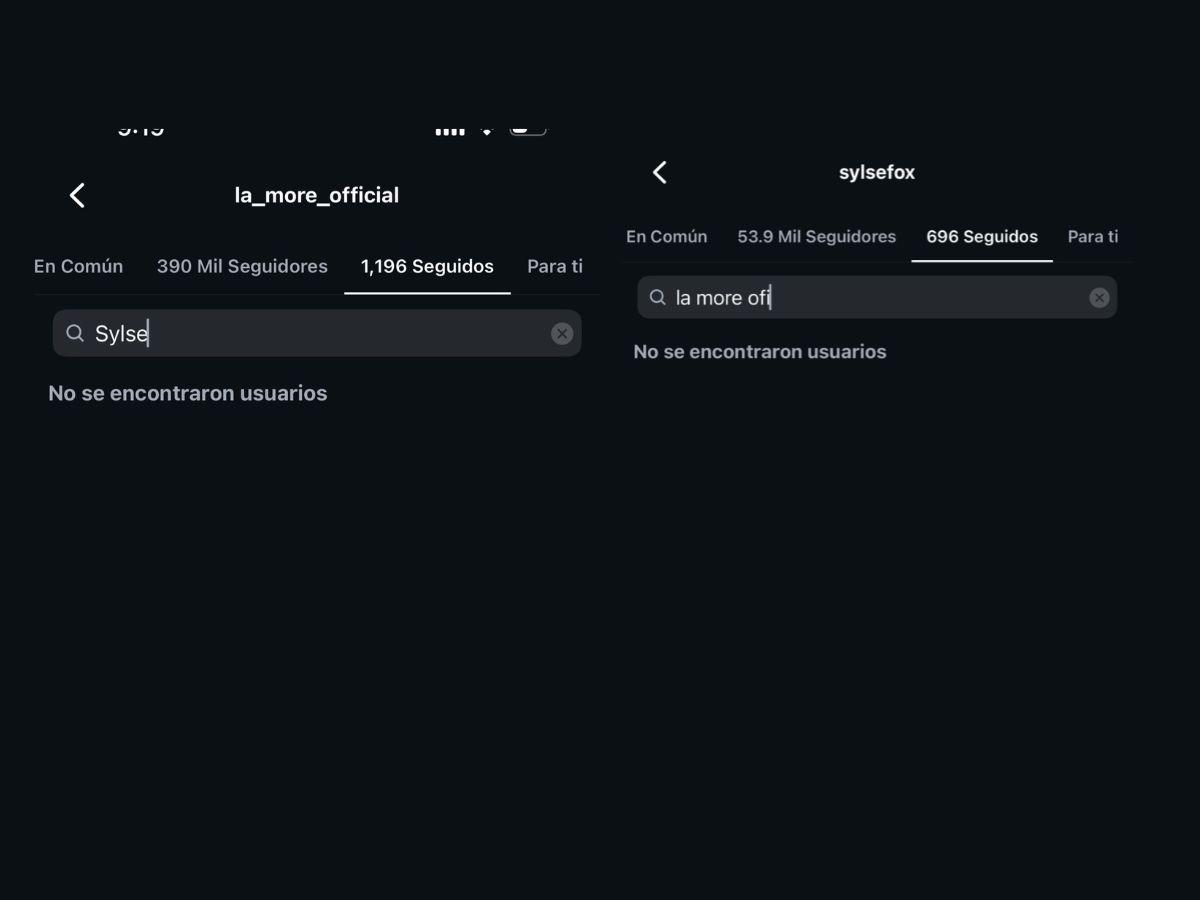Tap magnifier icon beside "Sylse" query

(x=75, y=334)
